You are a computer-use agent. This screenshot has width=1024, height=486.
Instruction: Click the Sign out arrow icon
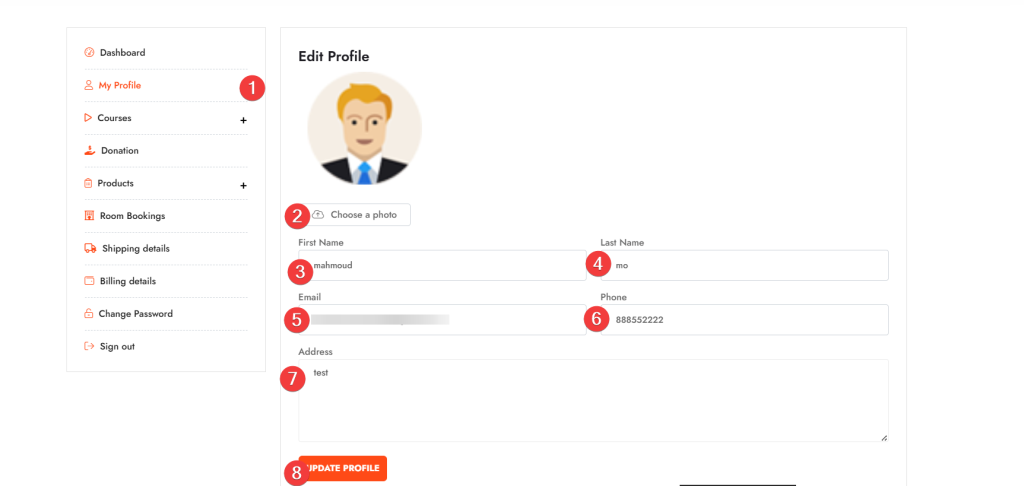(89, 347)
